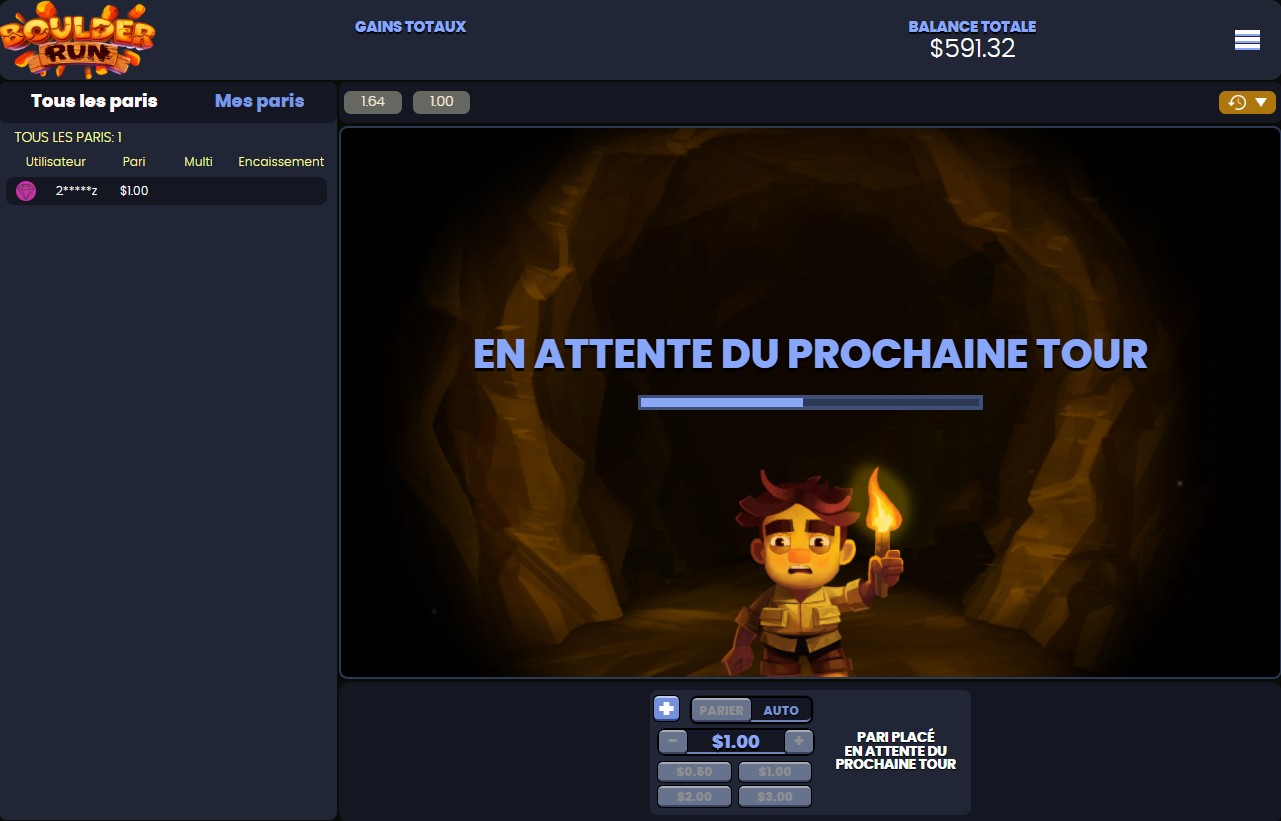1281x821 pixels.
Task: Click the GAINS TOTAUX label
Action: [x=410, y=27]
